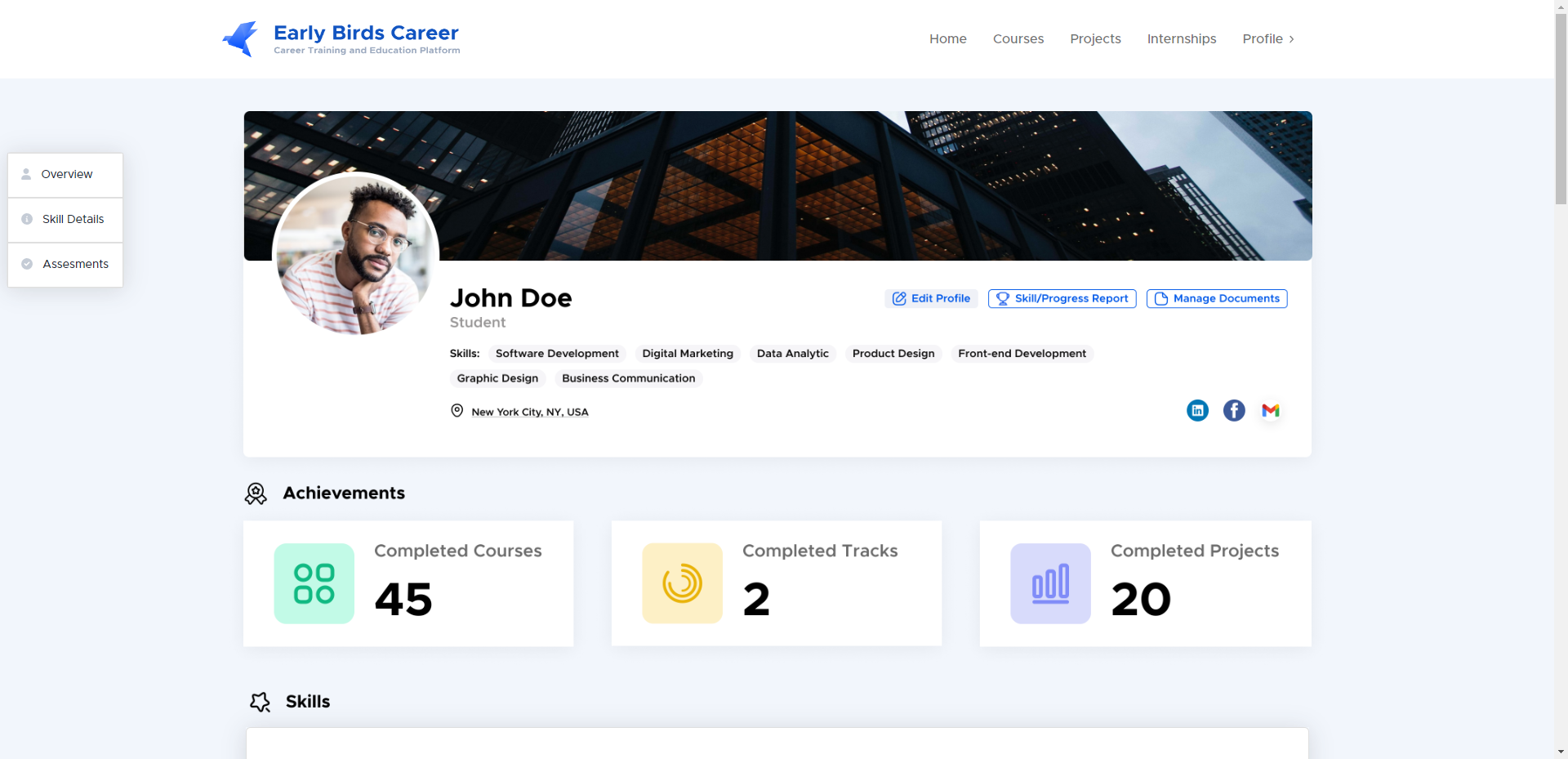
Task: Click the Edit Profile button
Action: [931, 299]
